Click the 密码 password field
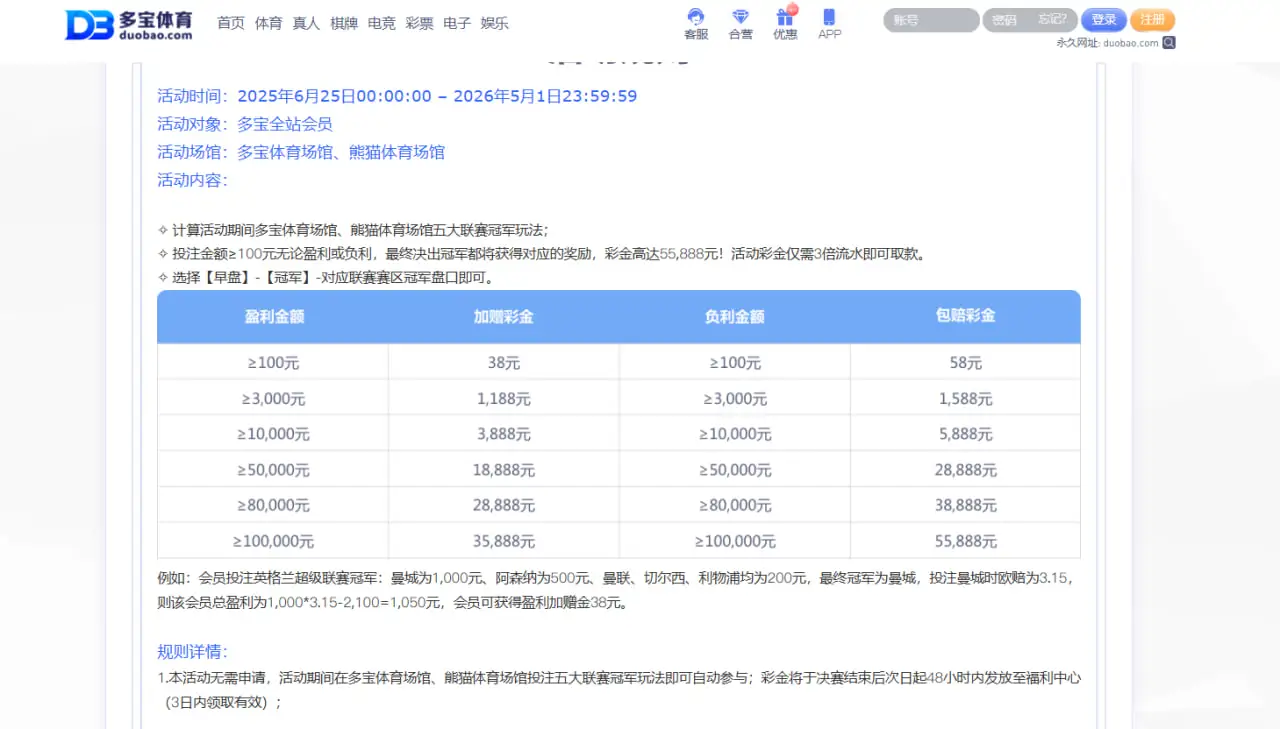Screen dimensions: 1280x729 point(1003,19)
